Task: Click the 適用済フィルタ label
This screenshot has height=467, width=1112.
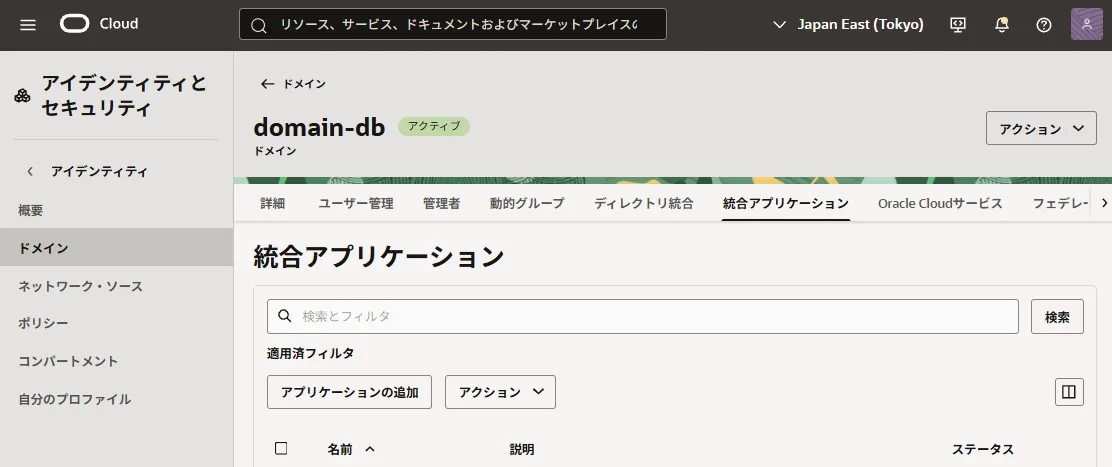Action: [x=310, y=353]
